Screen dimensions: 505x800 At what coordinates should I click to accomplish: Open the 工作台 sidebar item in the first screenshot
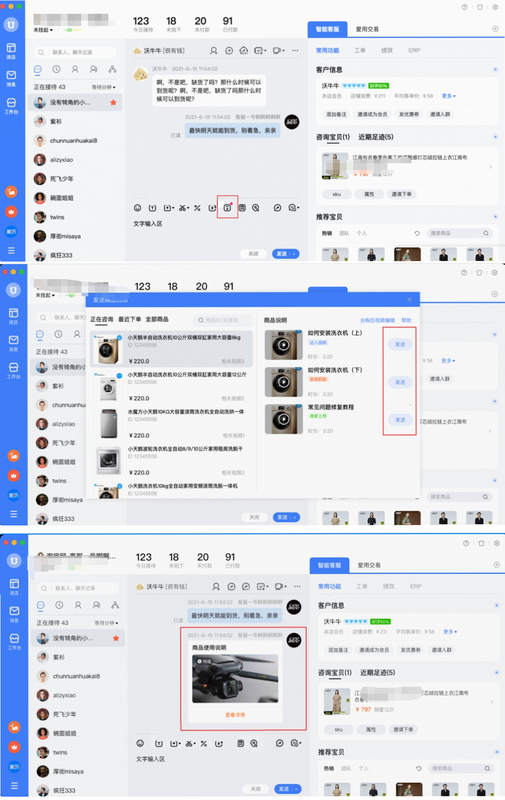coord(11,106)
